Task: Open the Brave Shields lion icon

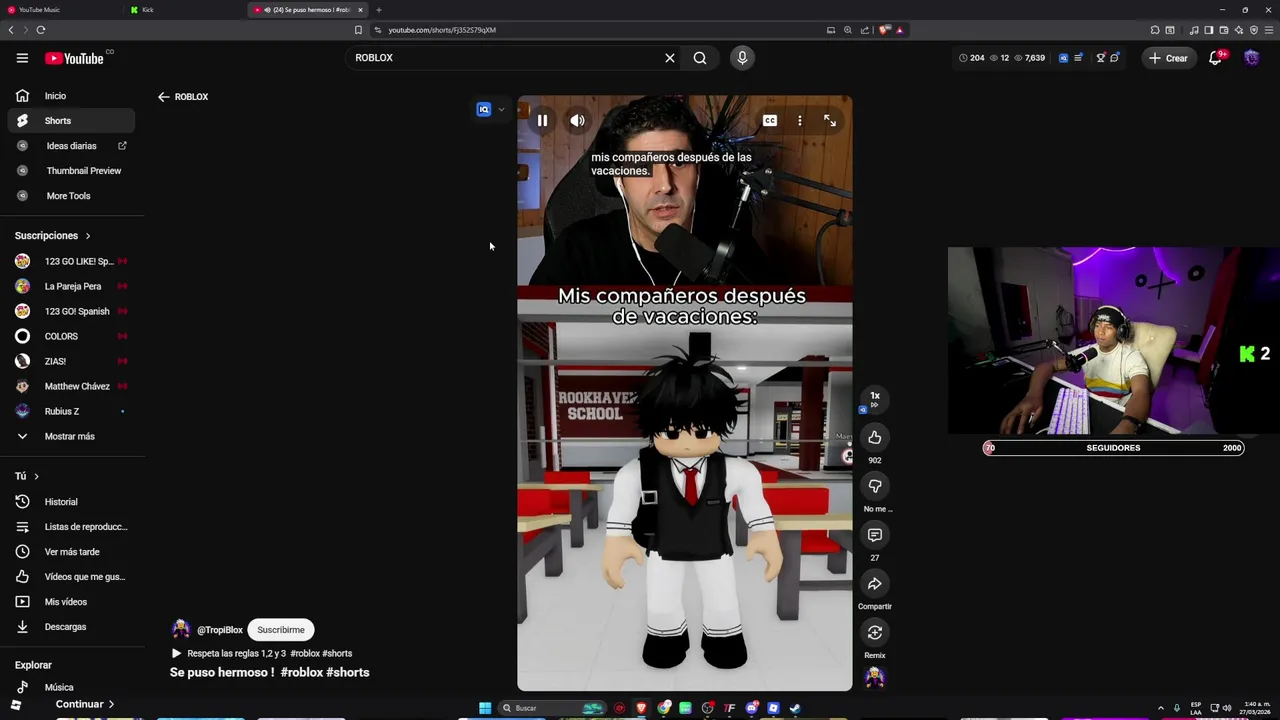Action: click(x=885, y=30)
